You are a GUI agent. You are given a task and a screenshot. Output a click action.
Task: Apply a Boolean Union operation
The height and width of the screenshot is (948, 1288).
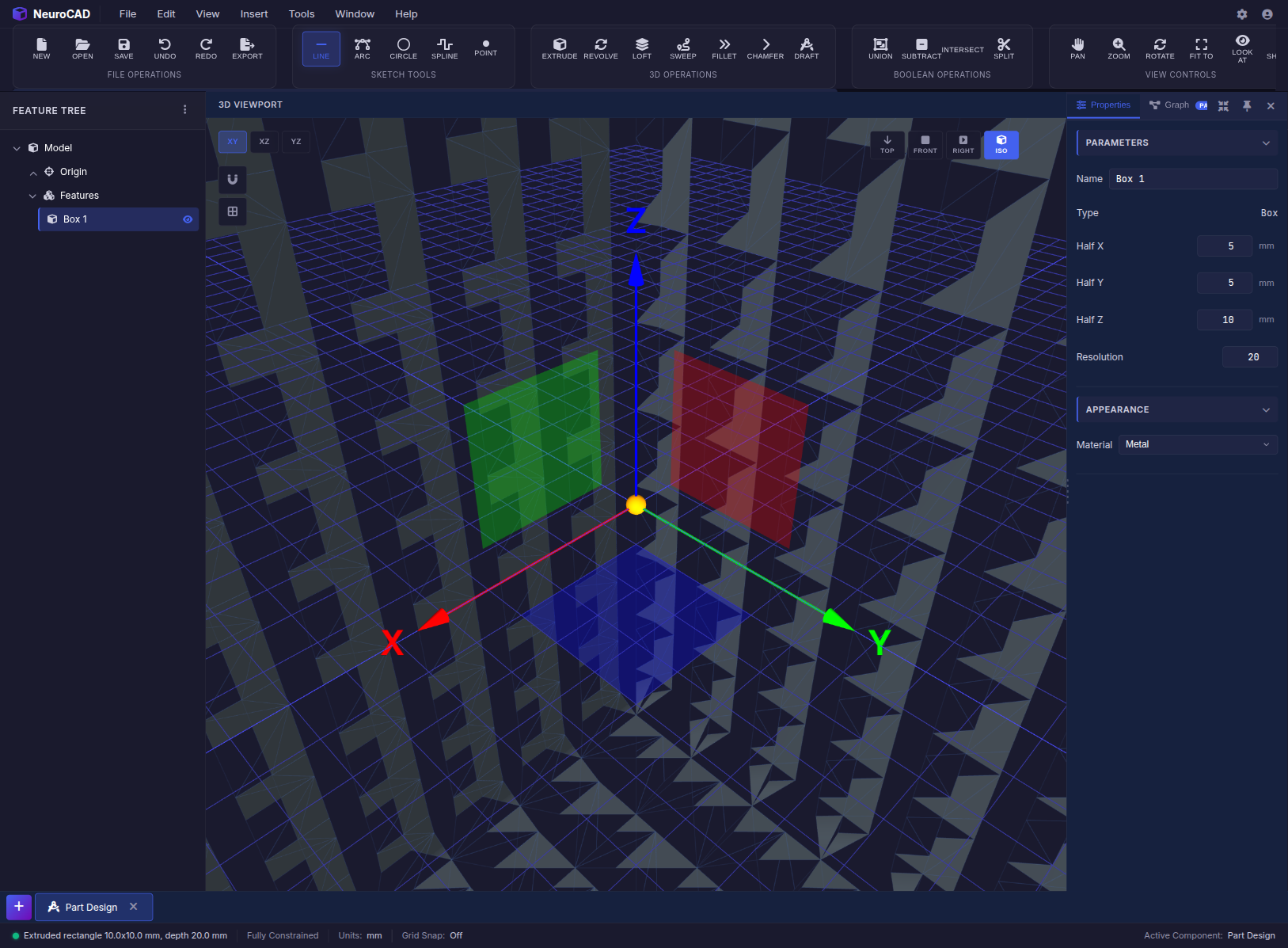click(880, 48)
